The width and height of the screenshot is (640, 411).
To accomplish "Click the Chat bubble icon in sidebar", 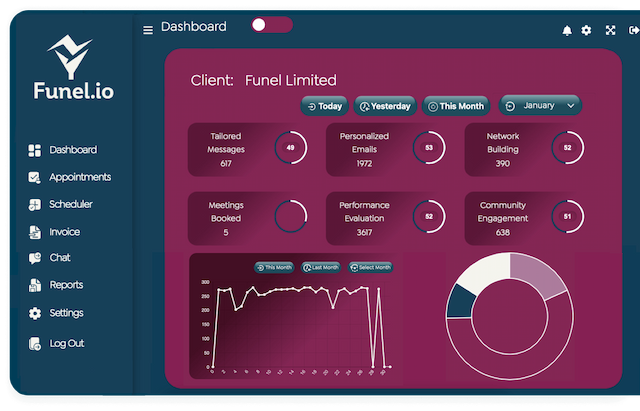I will pos(35,258).
